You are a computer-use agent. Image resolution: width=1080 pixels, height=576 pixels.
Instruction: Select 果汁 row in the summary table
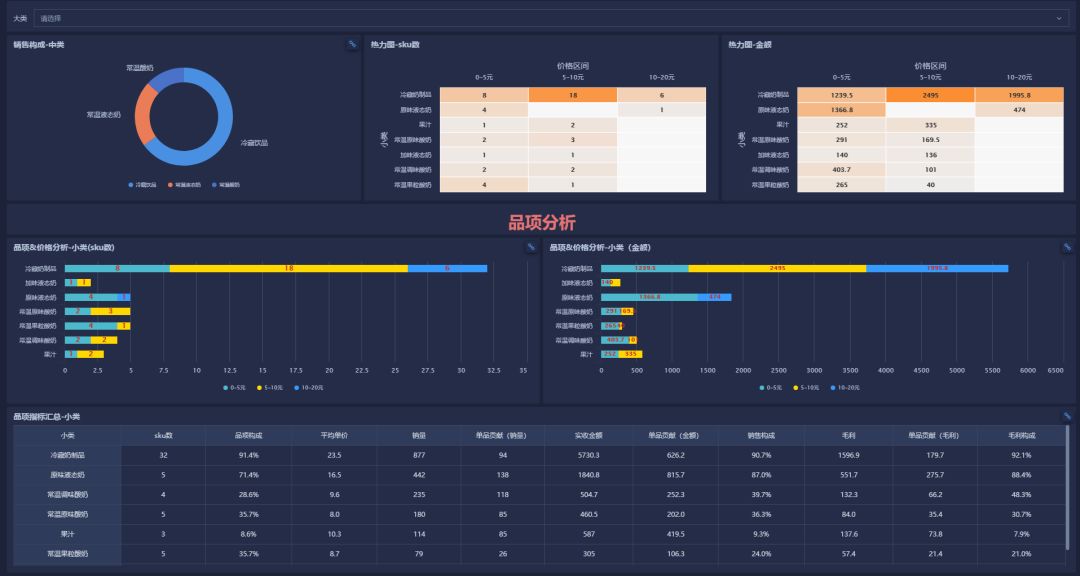[539, 534]
